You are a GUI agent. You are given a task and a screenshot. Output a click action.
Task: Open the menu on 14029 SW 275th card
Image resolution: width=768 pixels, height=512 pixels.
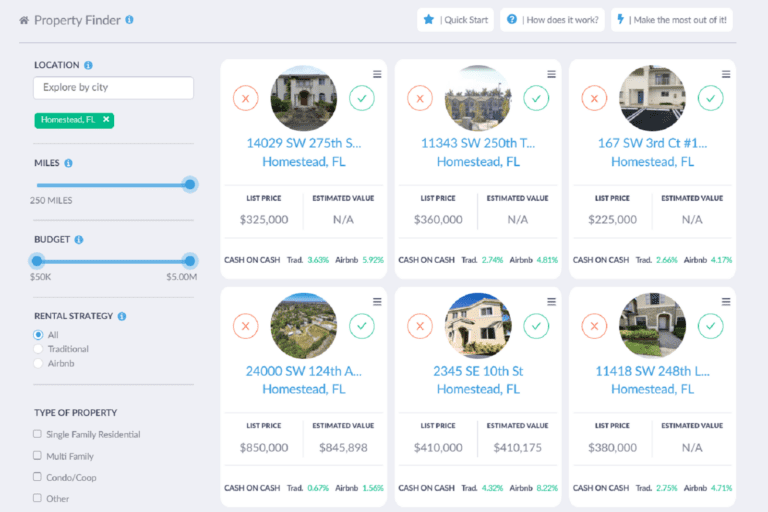coord(377,74)
